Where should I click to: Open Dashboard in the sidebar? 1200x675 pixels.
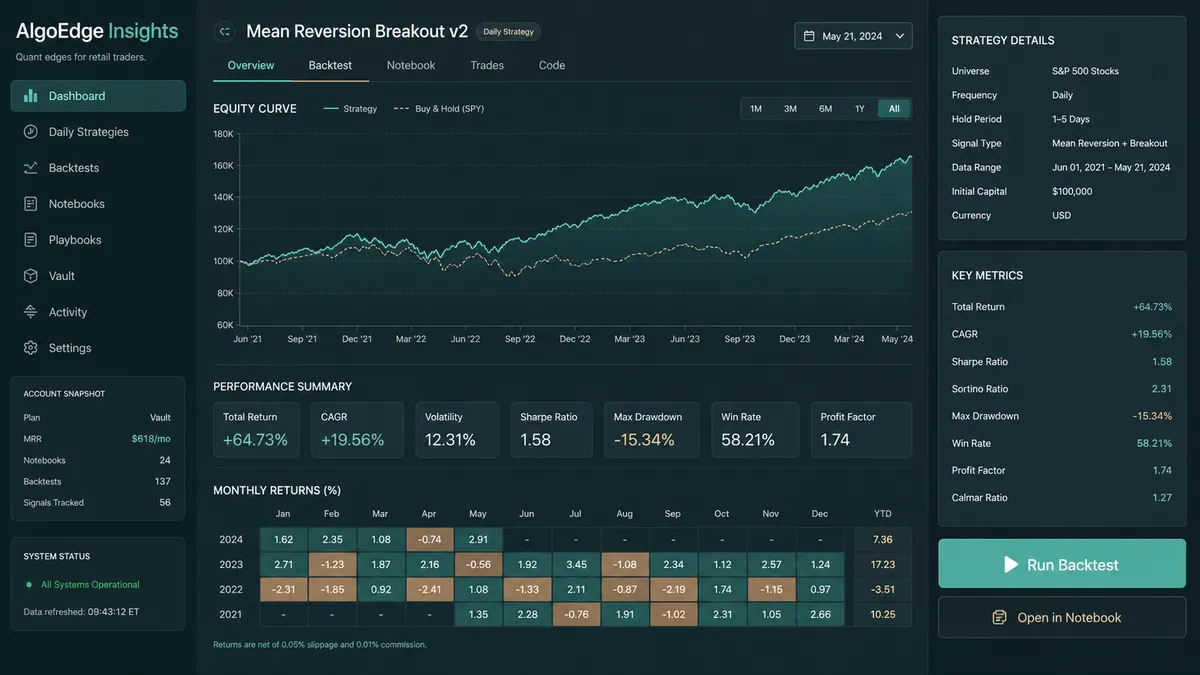click(x=98, y=96)
